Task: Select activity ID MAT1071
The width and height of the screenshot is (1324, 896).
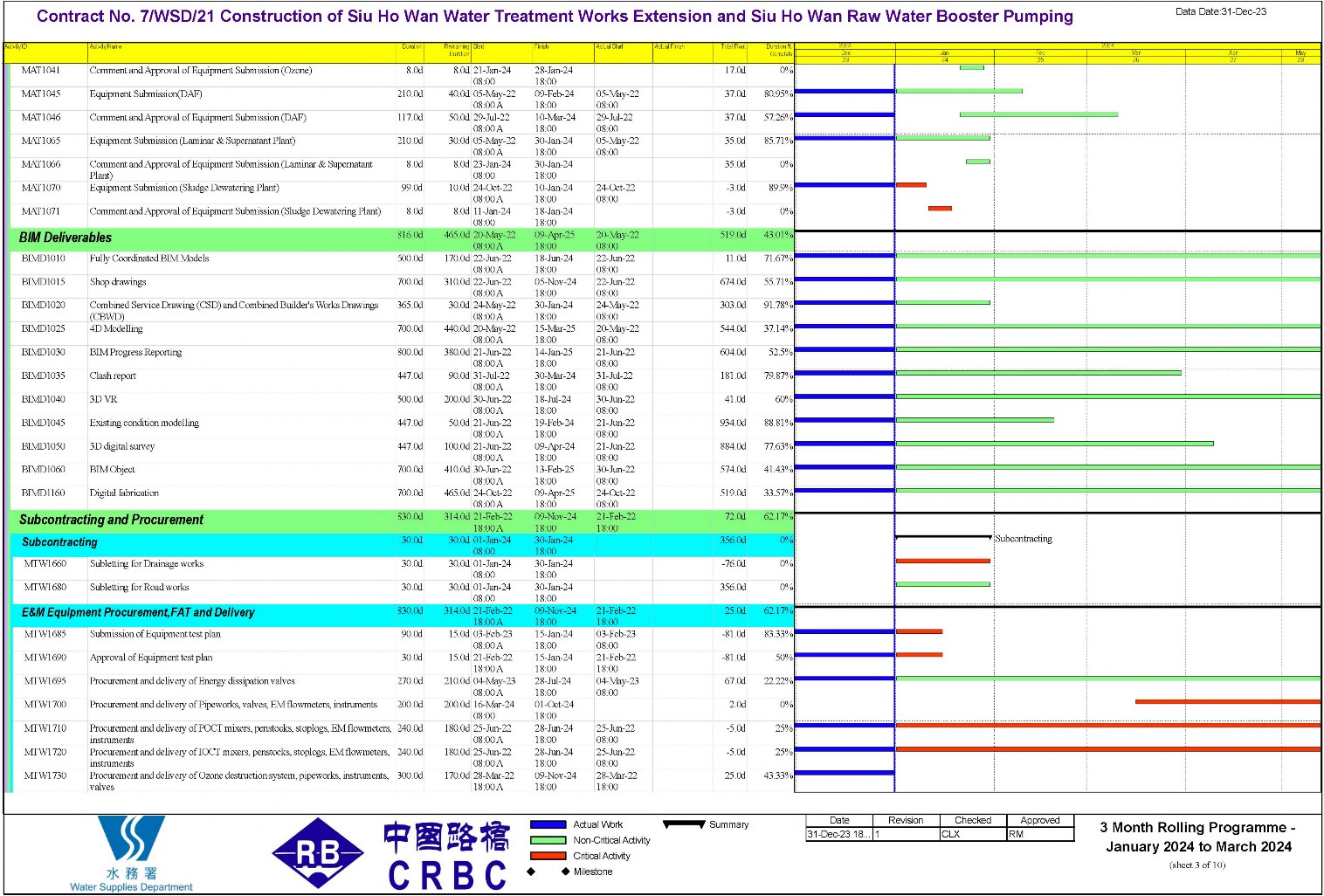Action: (x=40, y=211)
